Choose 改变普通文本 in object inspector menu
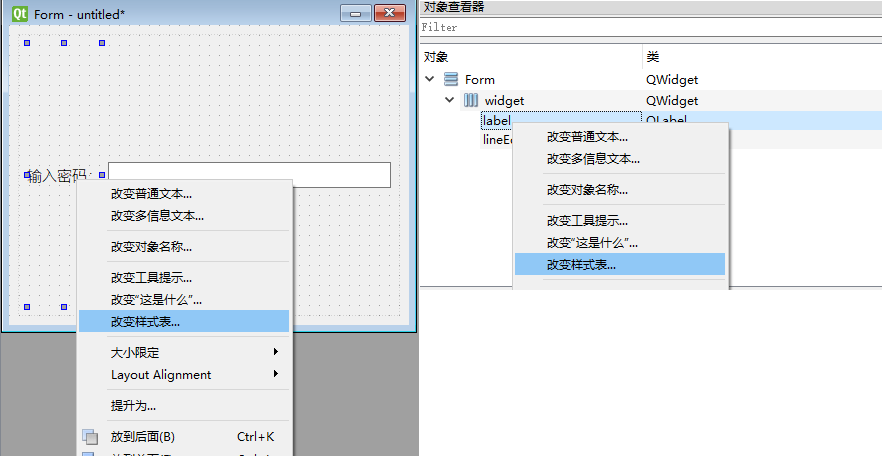Image resolution: width=882 pixels, height=461 pixels. click(x=620, y=137)
